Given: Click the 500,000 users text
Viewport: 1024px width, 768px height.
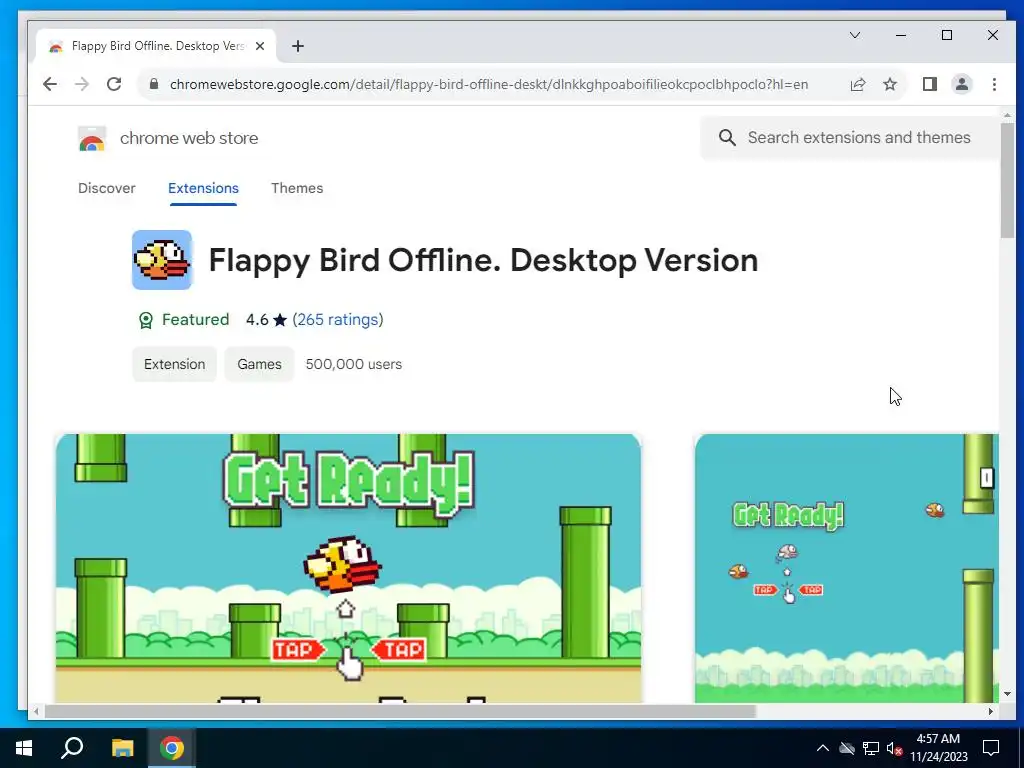Looking at the screenshot, I should [x=354, y=364].
